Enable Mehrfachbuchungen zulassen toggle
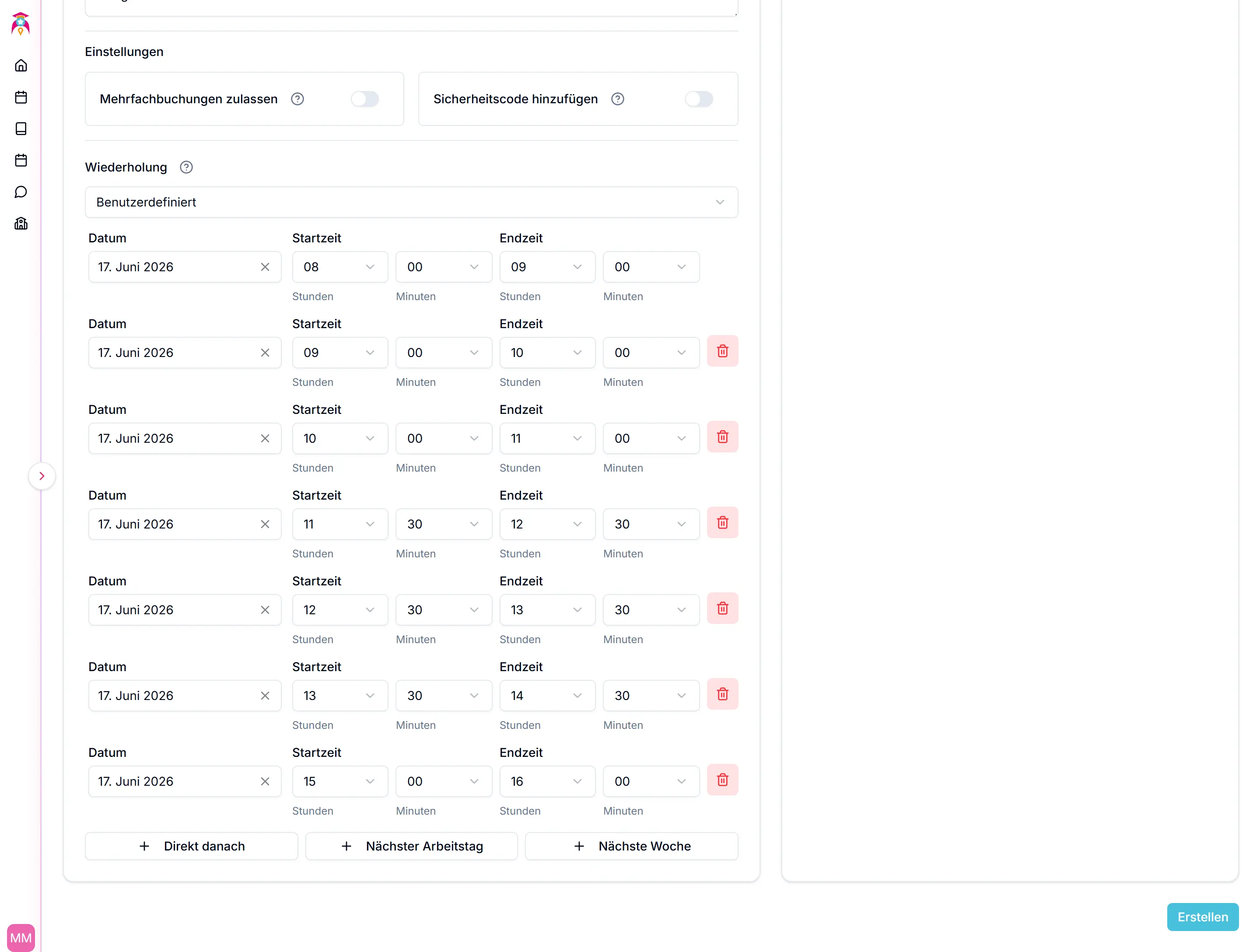Image resolution: width=1260 pixels, height=952 pixels. tap(364, 99)
